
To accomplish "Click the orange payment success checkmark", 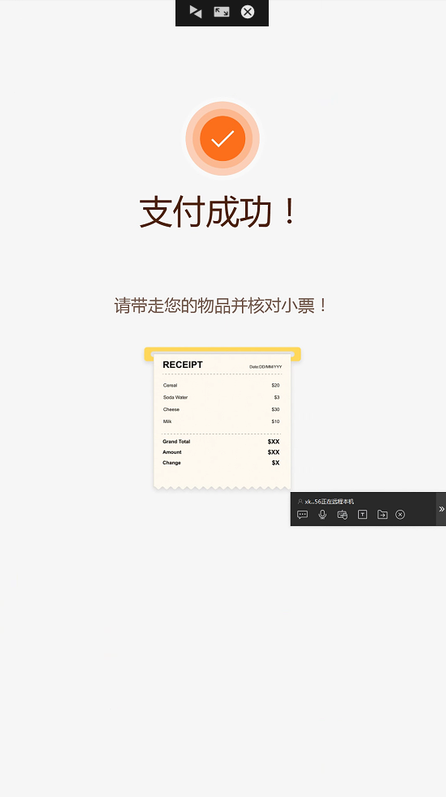I will [x=223, y=139].
